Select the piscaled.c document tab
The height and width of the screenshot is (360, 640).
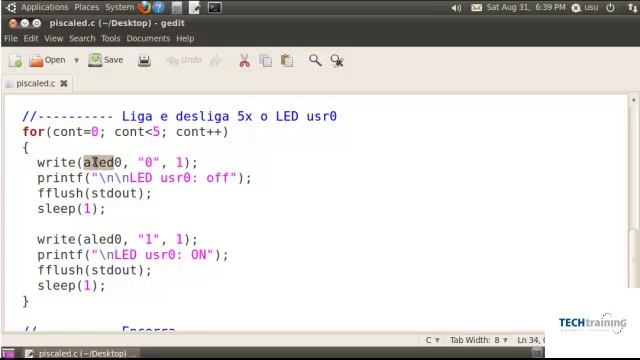click(36, 83)
